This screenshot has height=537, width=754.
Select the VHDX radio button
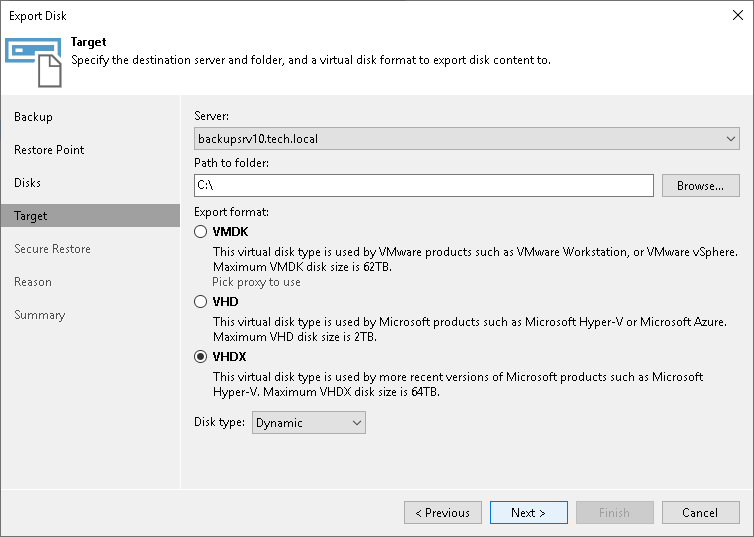201,357
